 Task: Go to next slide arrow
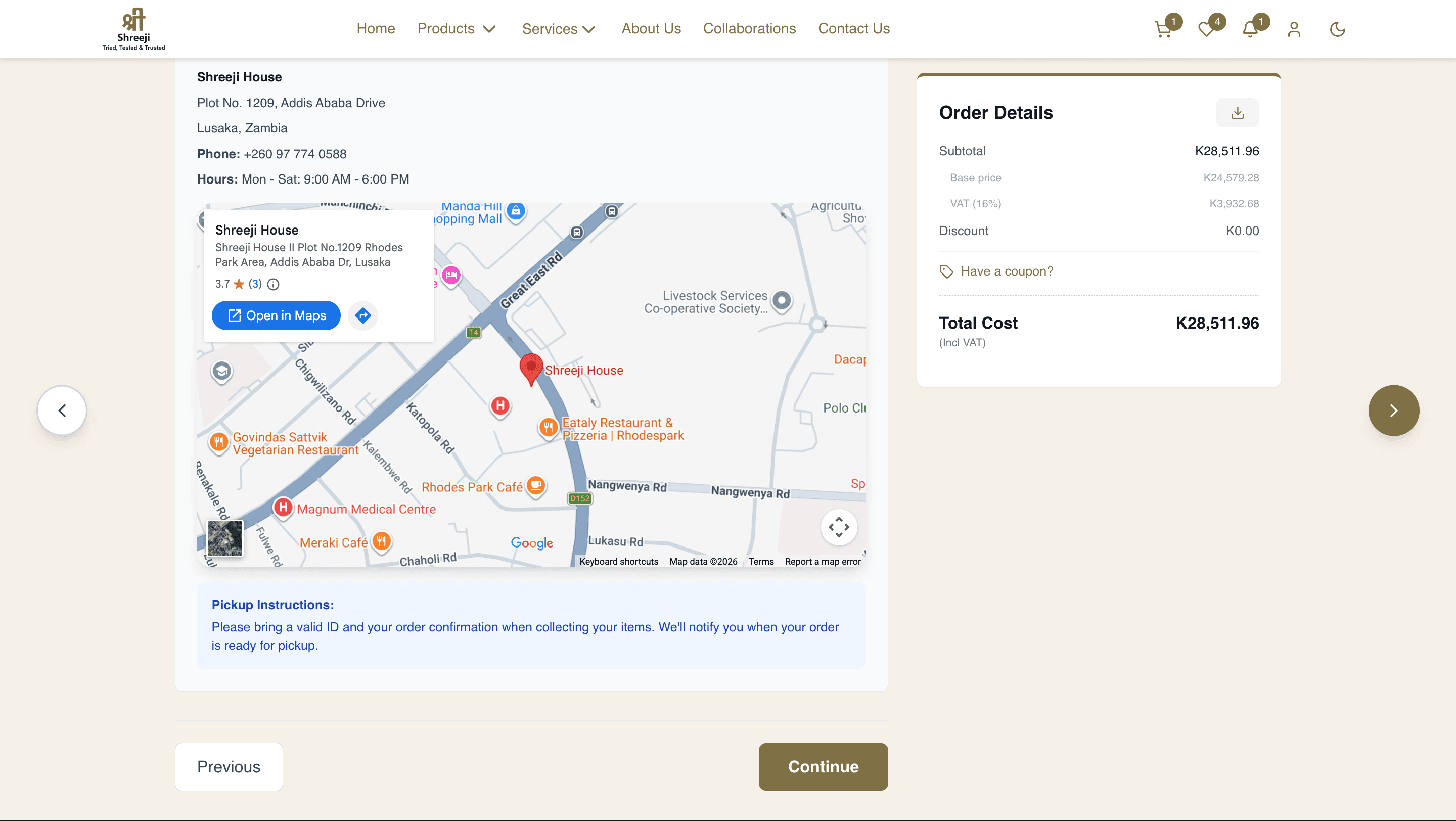click(x=1393, y=410)
